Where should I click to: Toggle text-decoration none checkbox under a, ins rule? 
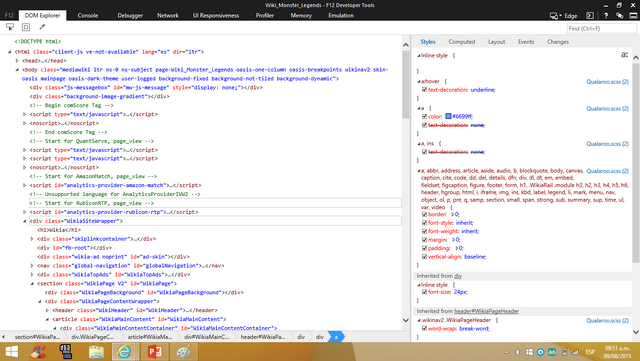point(424,152)
